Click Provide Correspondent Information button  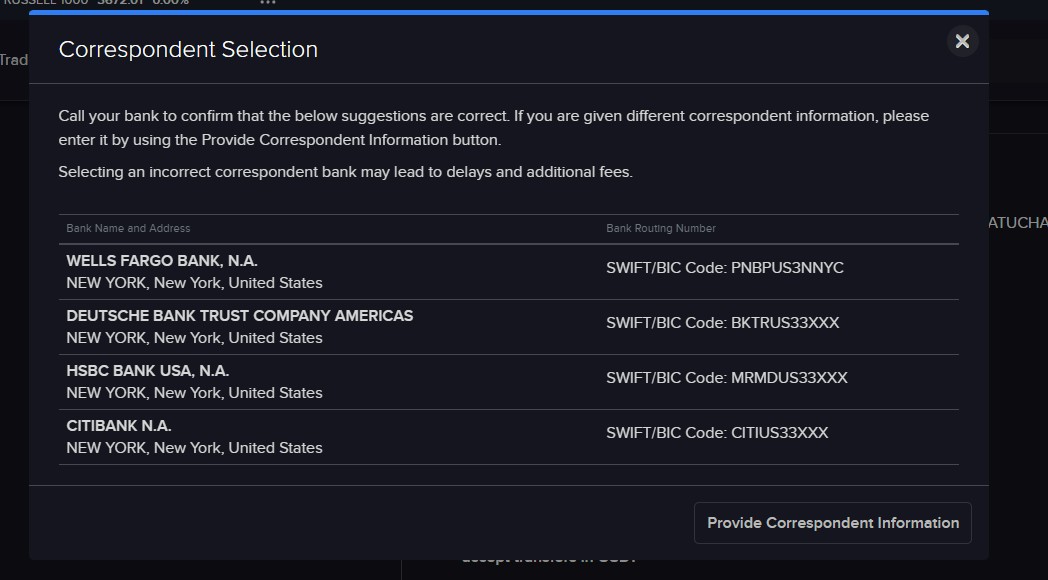coord(832,523)
